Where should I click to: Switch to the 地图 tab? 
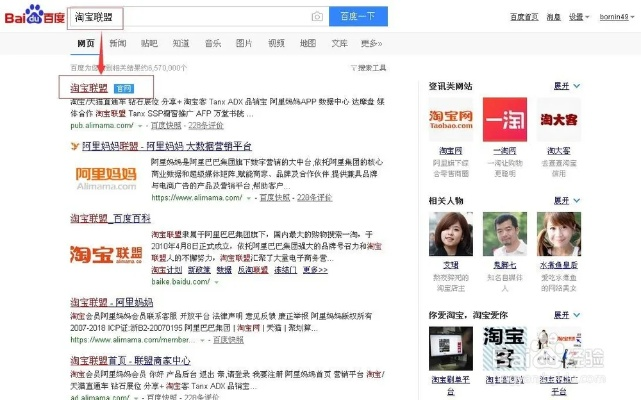[308, 43]
